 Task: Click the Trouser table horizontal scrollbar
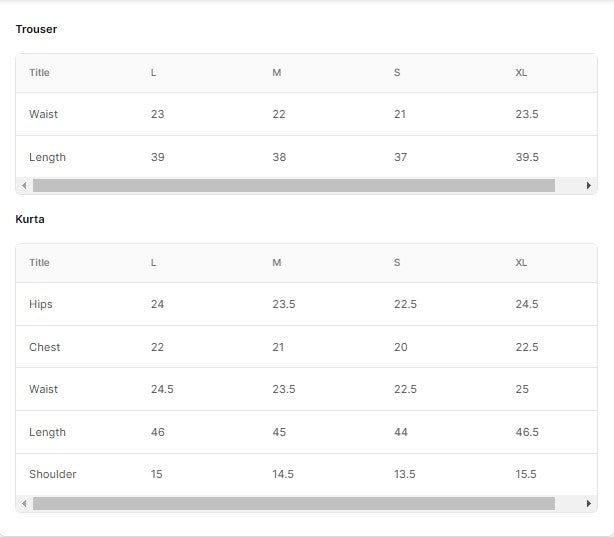point(293,186)
